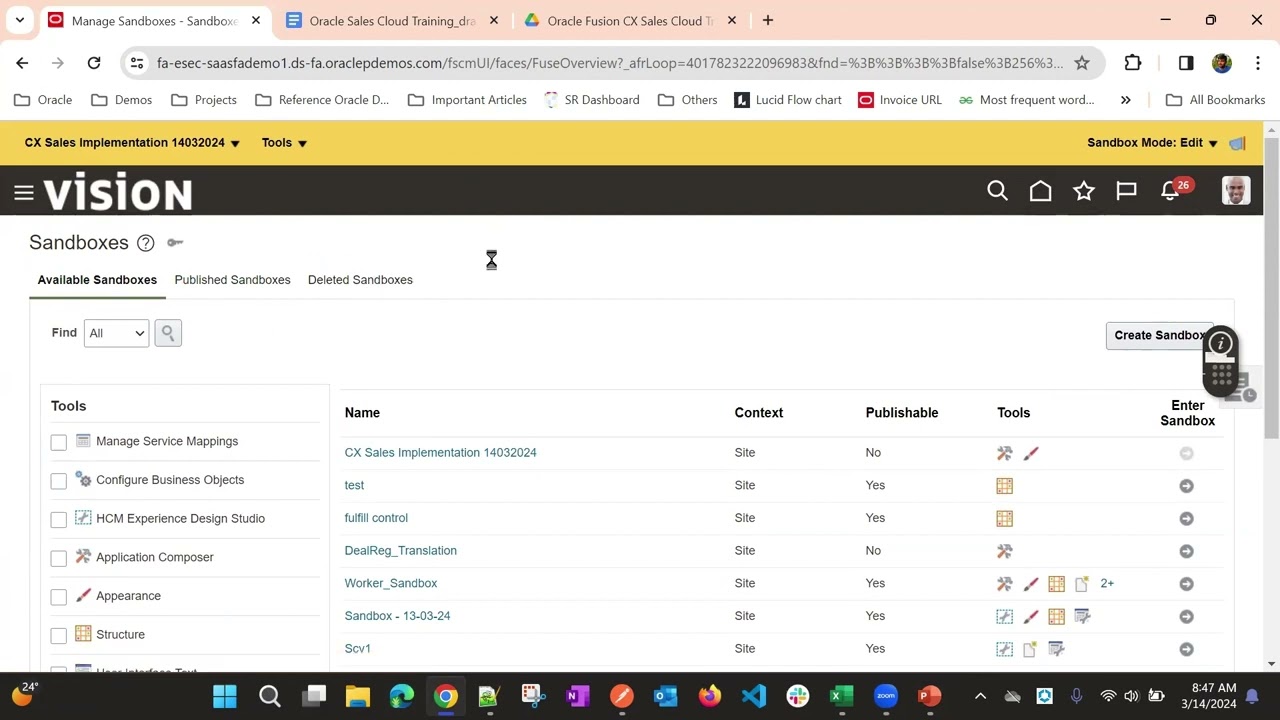Open the Sandbox - 13-03-24 link
1280x720 pixels.
pos(397,616)
